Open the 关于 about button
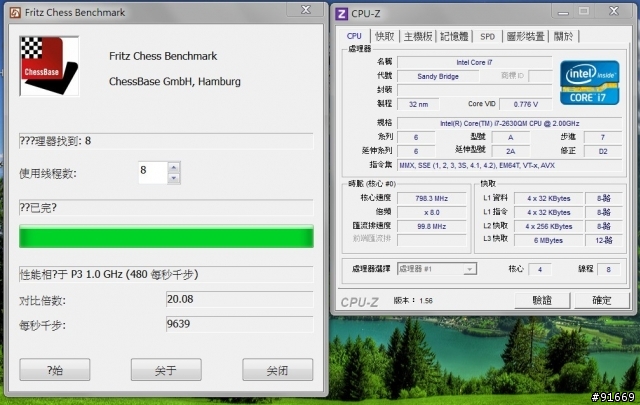Image resolution: width=640 pixels, height=405 pixels. (166, 370)
